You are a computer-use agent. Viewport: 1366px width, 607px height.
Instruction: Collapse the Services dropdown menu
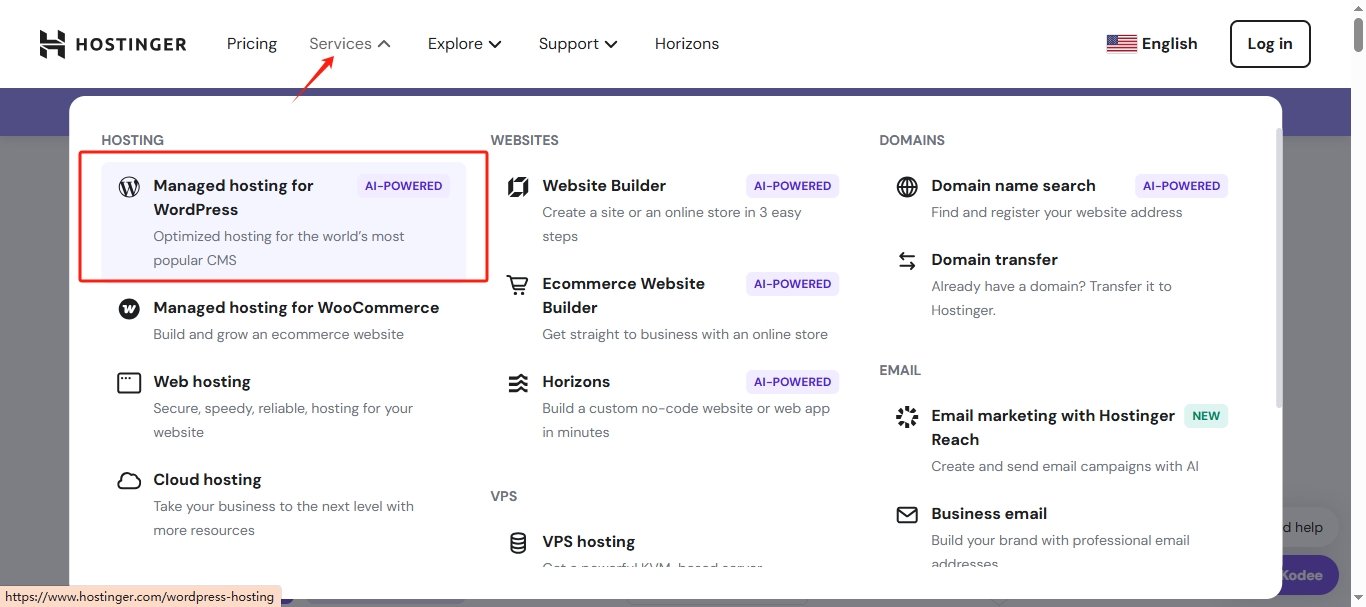(x=350, y=44)
